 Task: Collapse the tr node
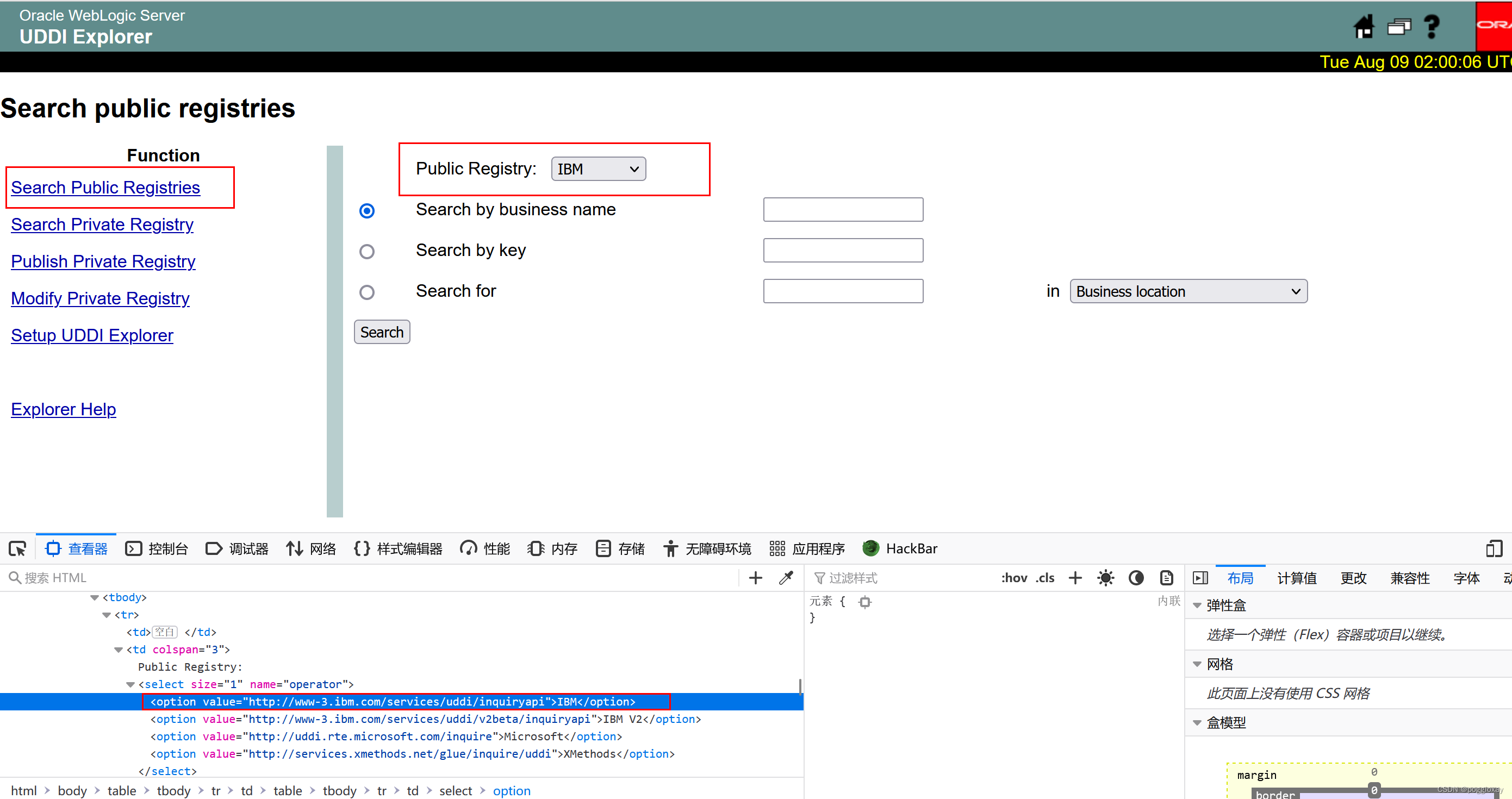point(106,615)
